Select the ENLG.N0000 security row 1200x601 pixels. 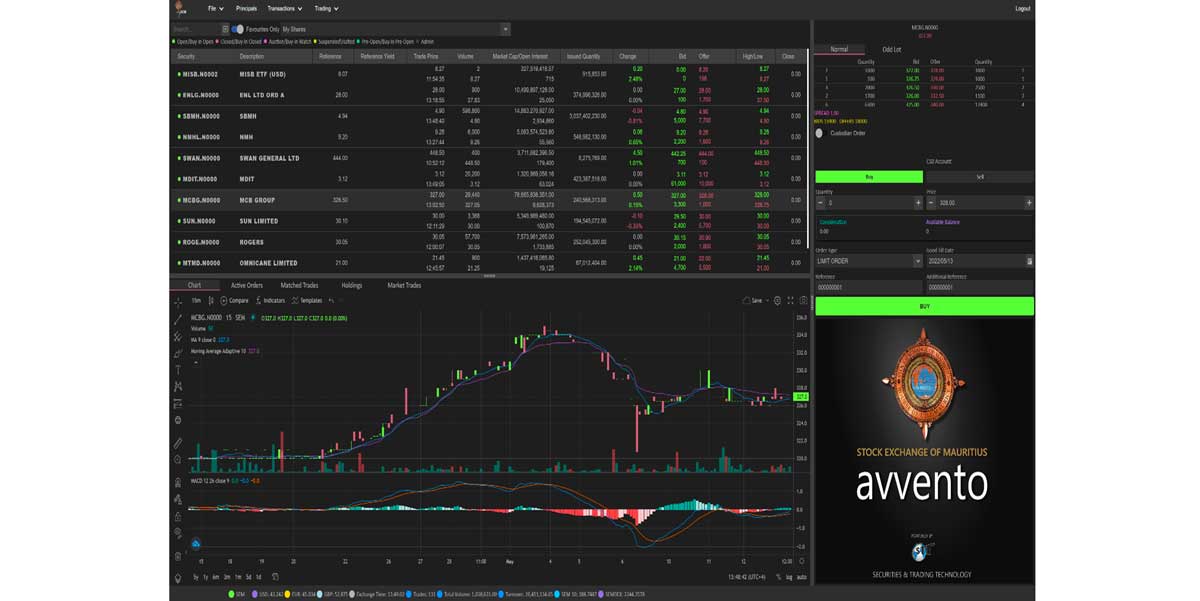[487, 95]
